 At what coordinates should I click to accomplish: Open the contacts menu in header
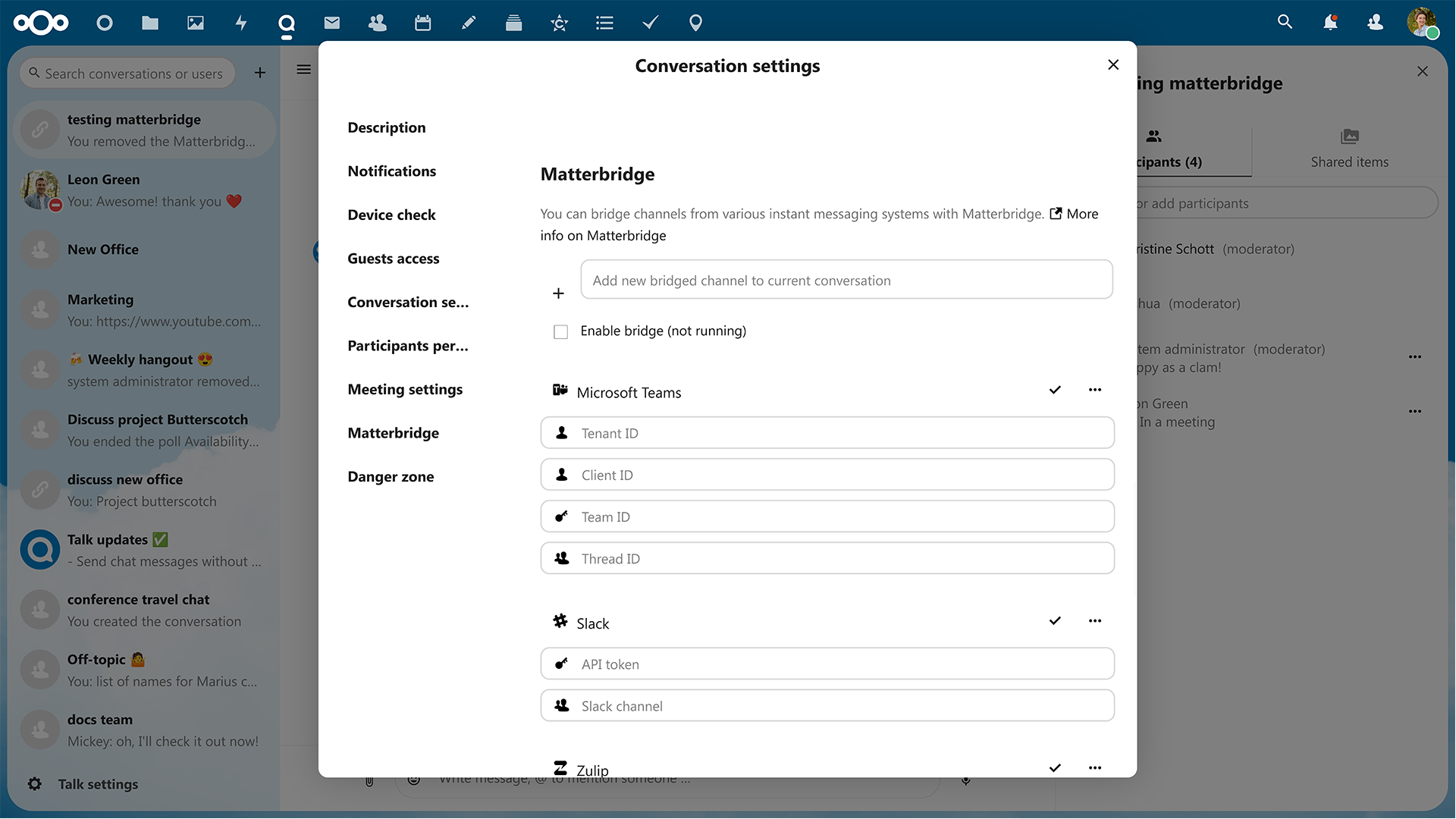tap(1376, 23)
